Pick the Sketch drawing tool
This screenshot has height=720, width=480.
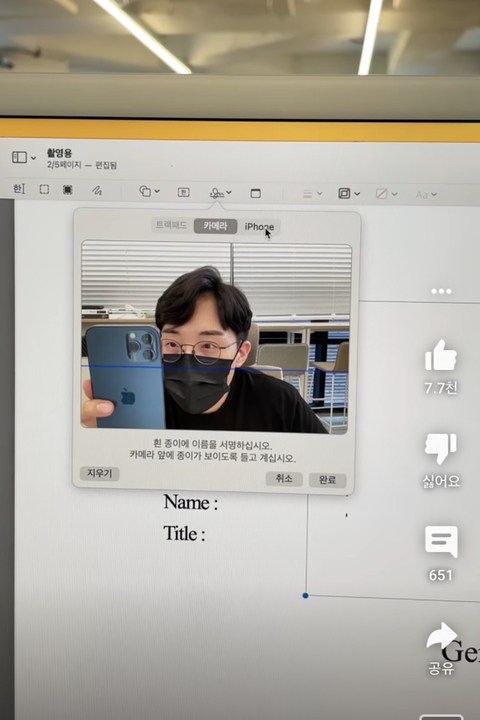tap(96, 191)
